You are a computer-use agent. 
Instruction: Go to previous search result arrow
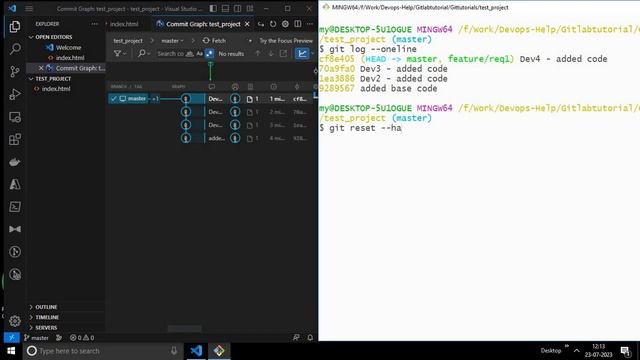(258, 53)
